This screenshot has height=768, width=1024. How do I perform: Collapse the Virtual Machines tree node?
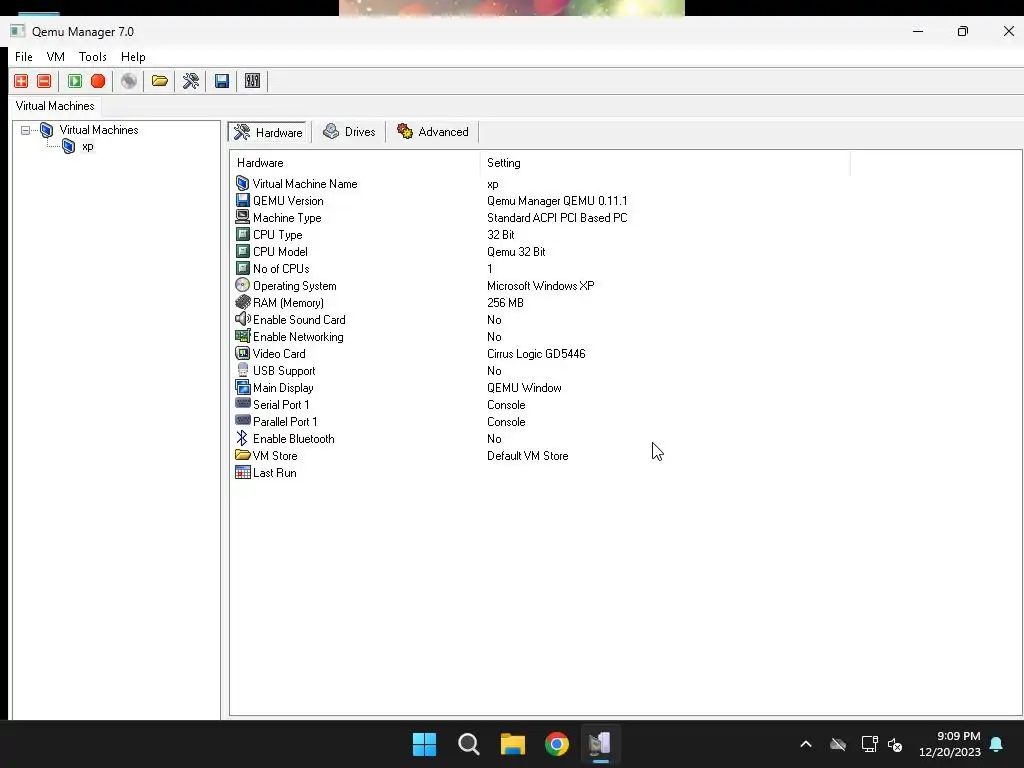click(25, 130)
